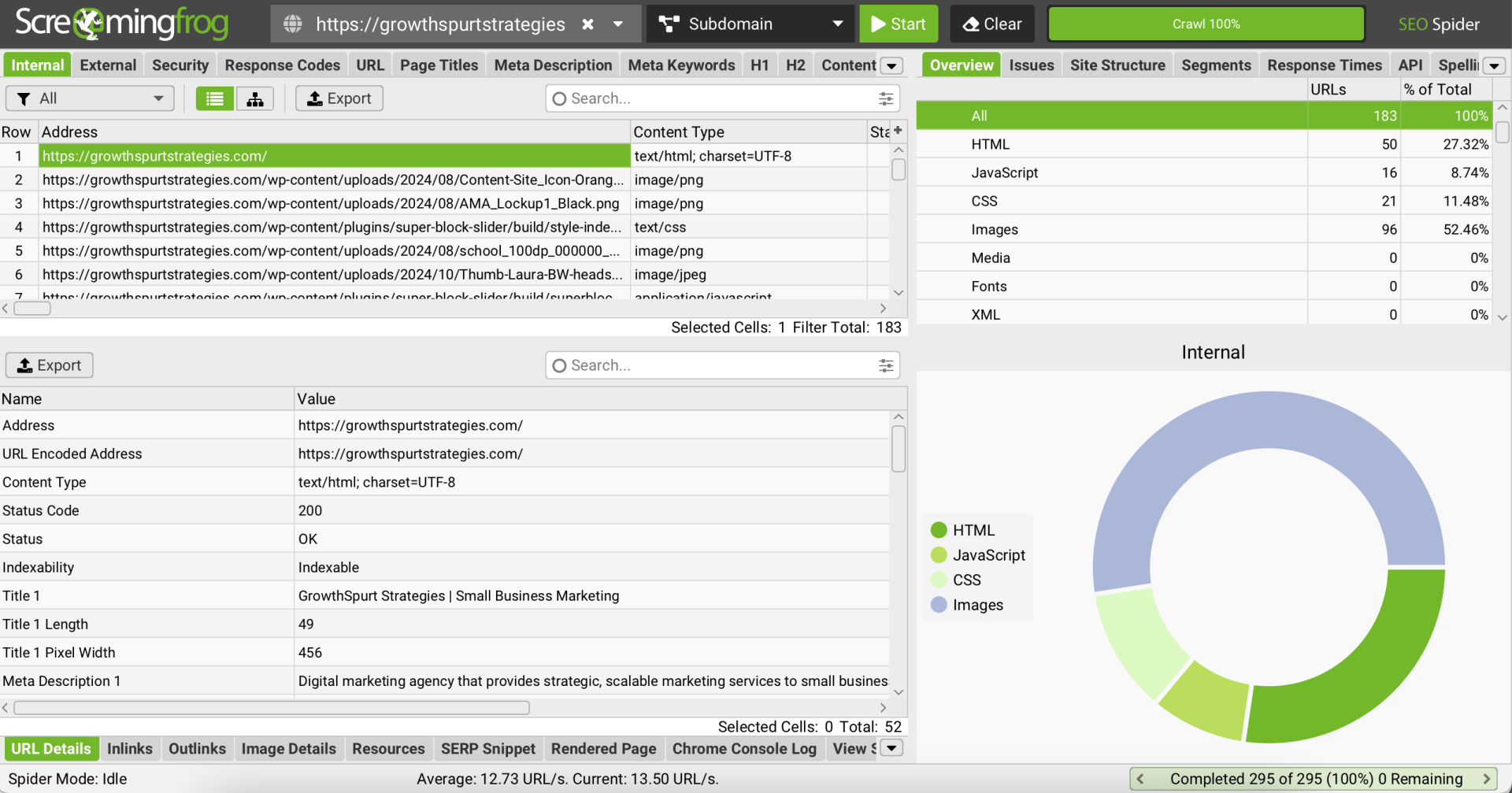Viewport: 1512px width, 793px height.
Task: Switch to the Security tab
Action: 180,65
